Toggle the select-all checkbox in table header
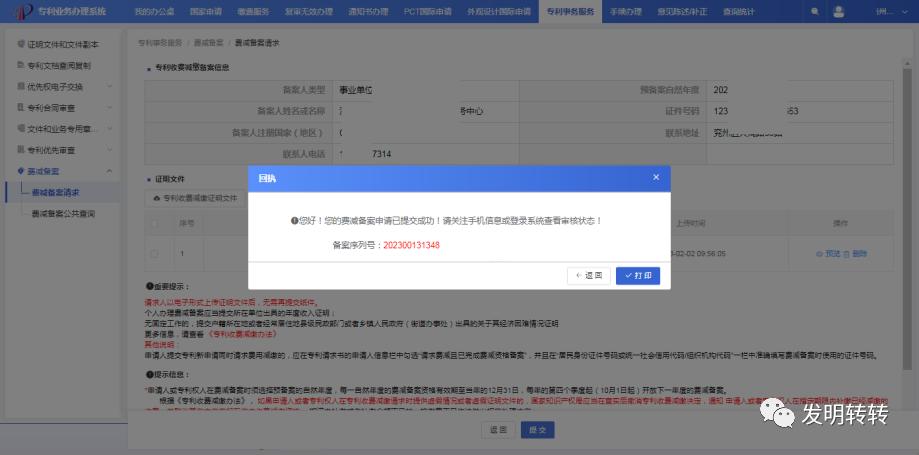Image resolution: width=919 pixels, height=455 pixels. click(x=155, y=223)
